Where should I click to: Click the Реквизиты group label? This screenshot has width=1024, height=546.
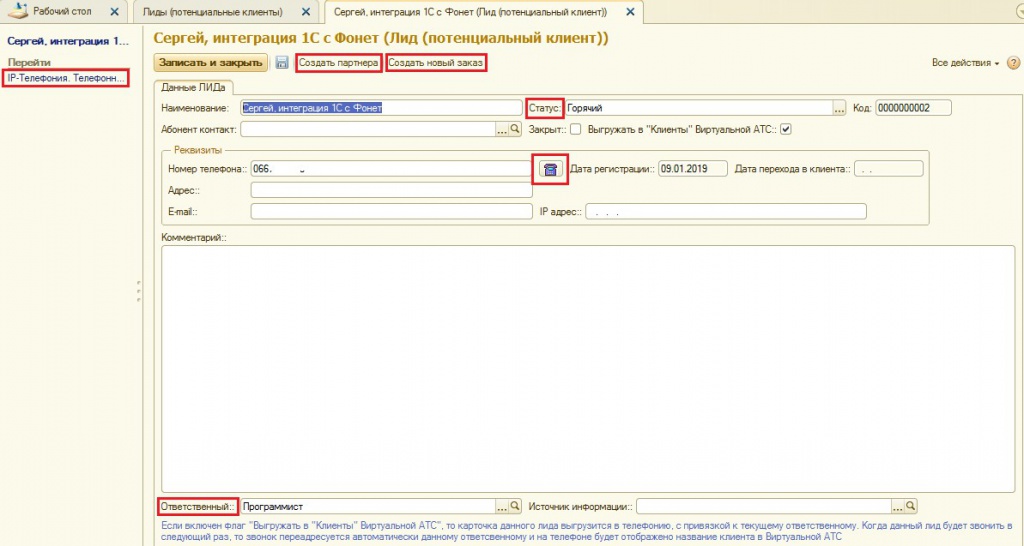[198, 150]
